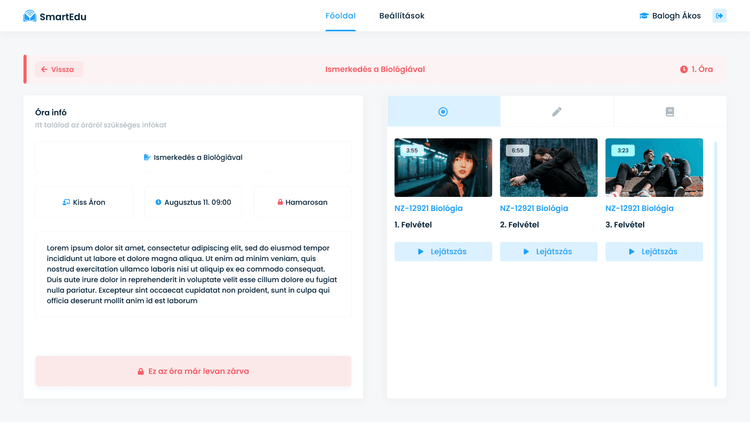
Task: Click the Augusztus 11. 09:00 date box
Action: pos(193,202)
